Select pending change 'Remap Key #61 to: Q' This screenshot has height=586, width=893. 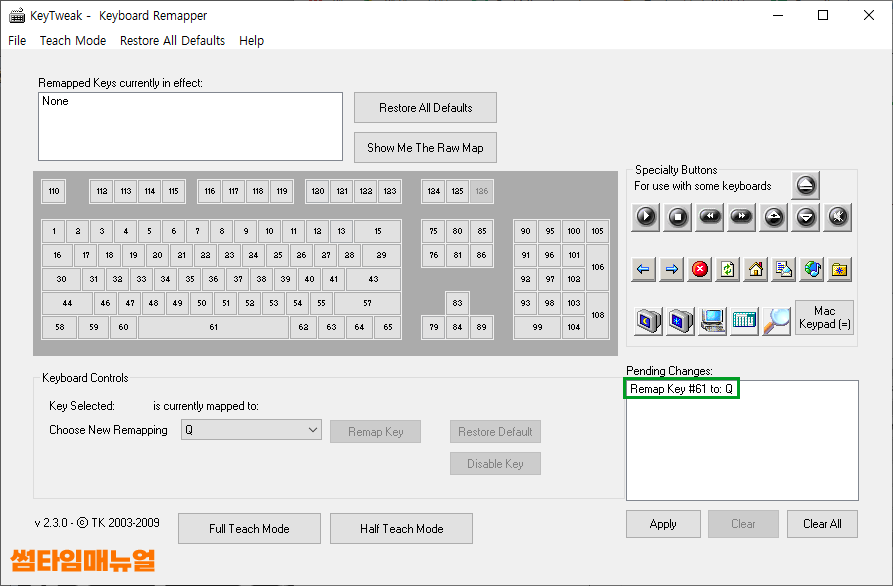[681, 389]
